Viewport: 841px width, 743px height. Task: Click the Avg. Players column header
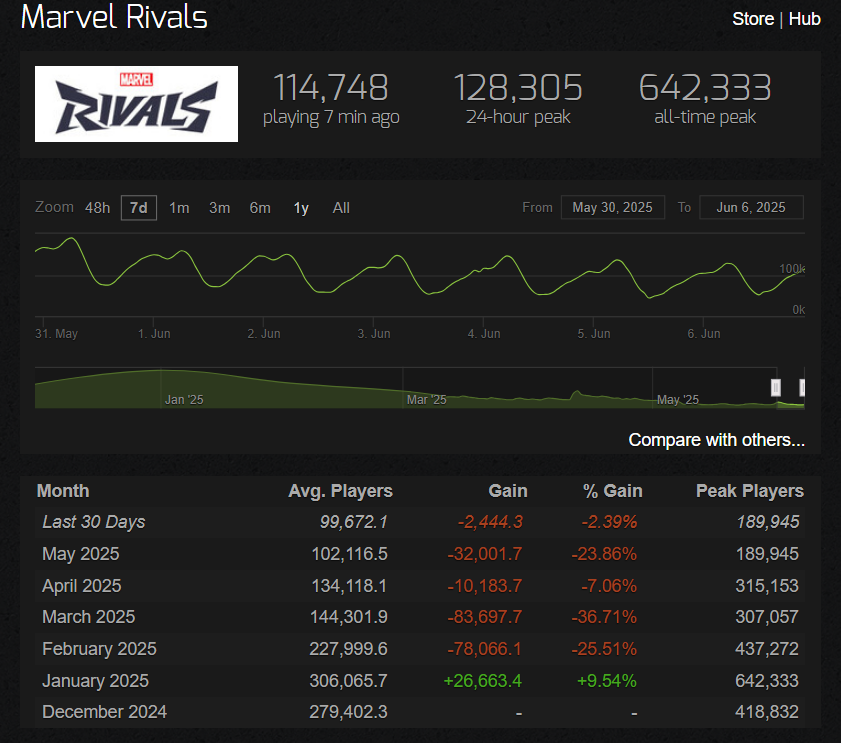[341, 491]
